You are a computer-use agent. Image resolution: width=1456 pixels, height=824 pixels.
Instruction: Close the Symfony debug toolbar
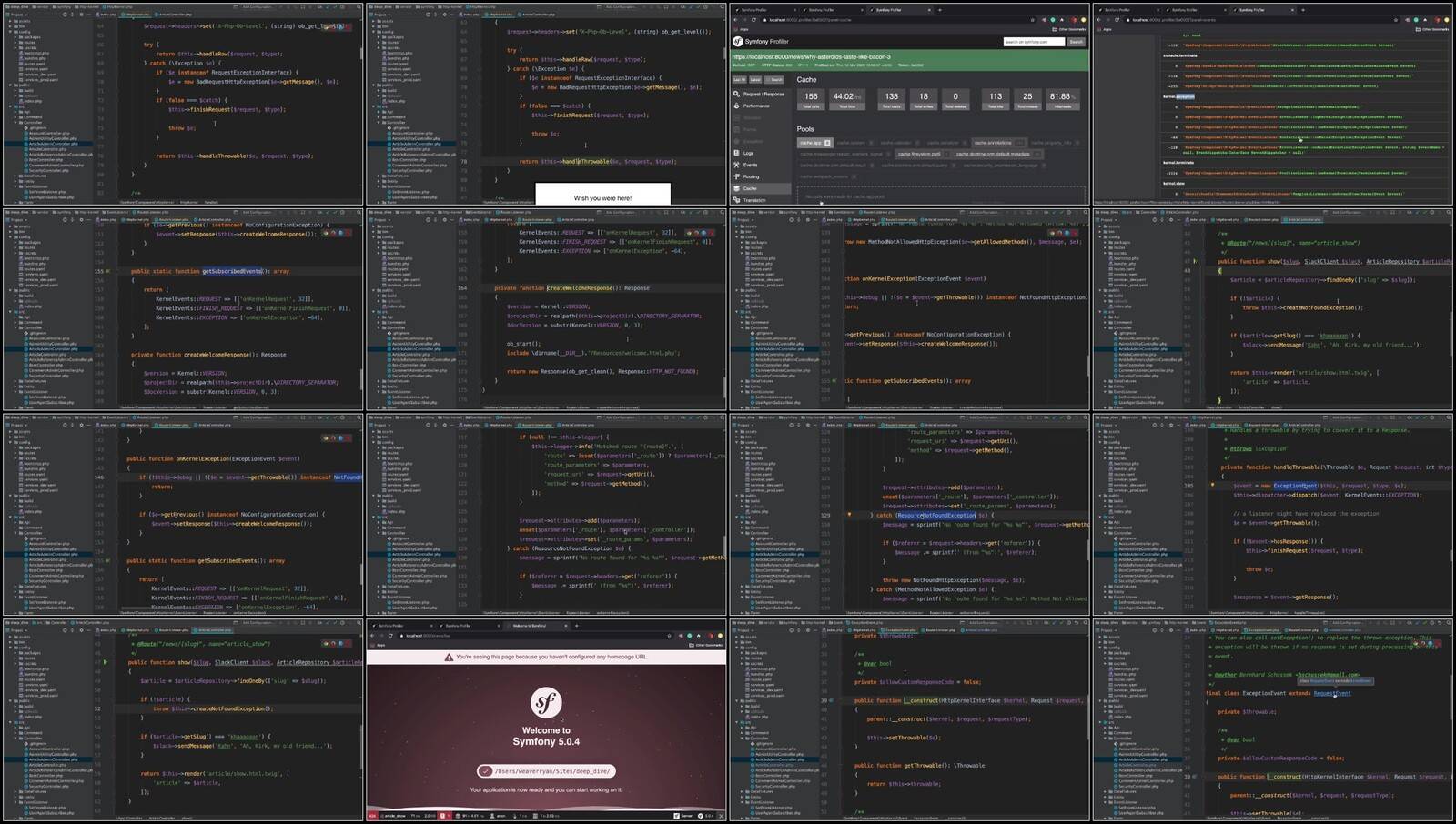coord(723,816)
